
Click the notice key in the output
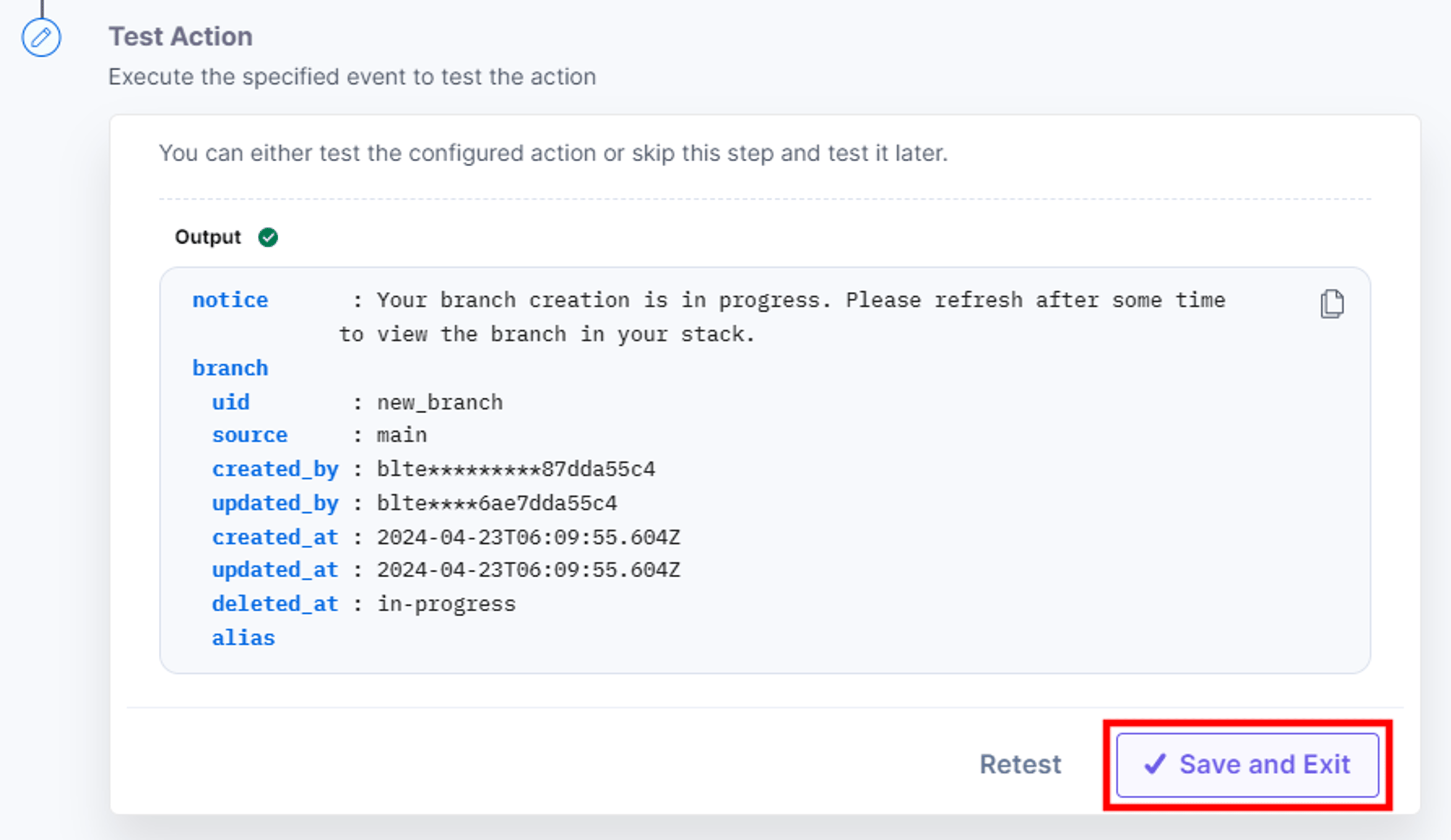click(x=230, y=300)
